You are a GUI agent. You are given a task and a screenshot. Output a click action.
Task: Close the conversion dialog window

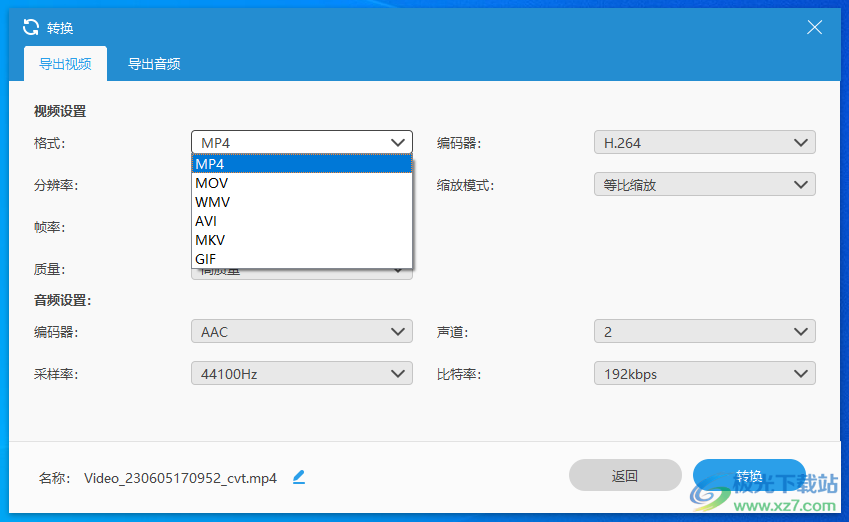[814, 27]
